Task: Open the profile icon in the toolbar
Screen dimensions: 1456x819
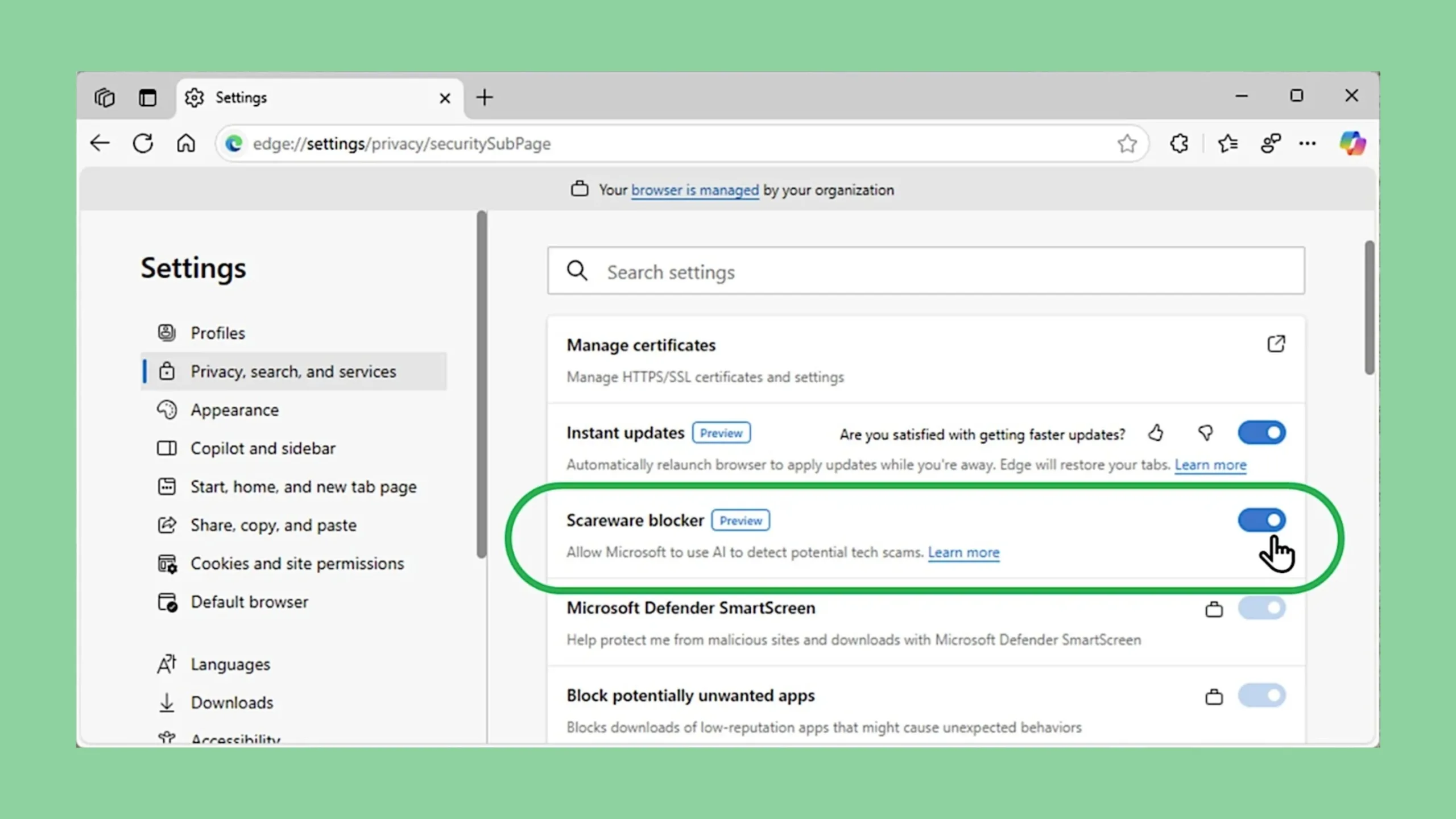Action: click(x=1271, y=143)
